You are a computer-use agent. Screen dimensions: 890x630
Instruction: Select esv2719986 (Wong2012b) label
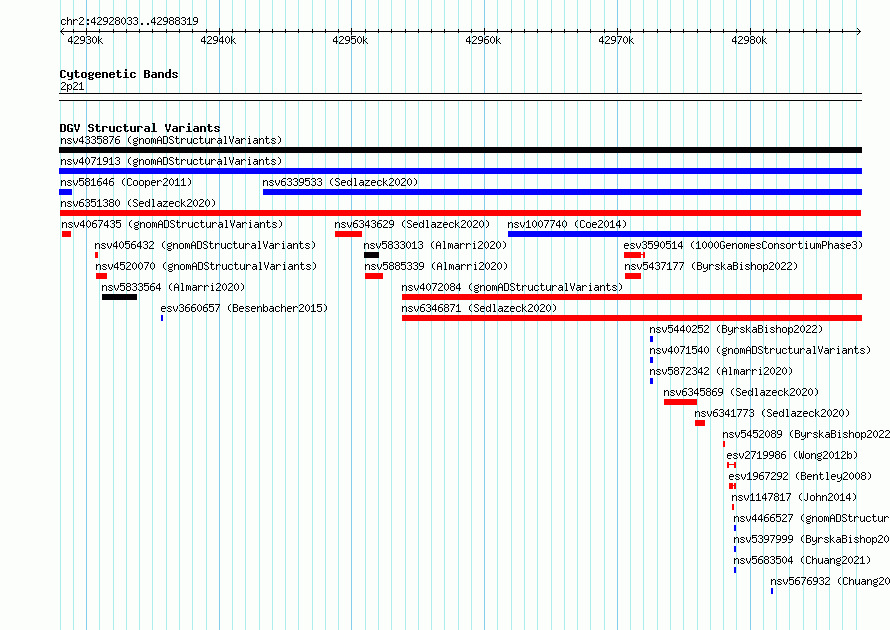pos(792,455)
